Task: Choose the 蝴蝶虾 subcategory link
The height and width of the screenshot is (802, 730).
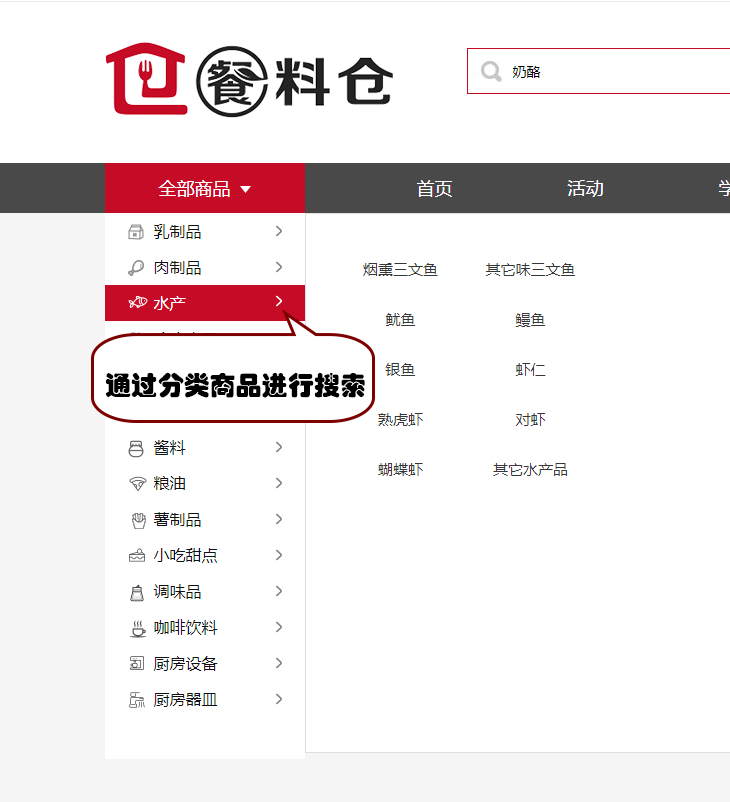Action: click(400, 470)
